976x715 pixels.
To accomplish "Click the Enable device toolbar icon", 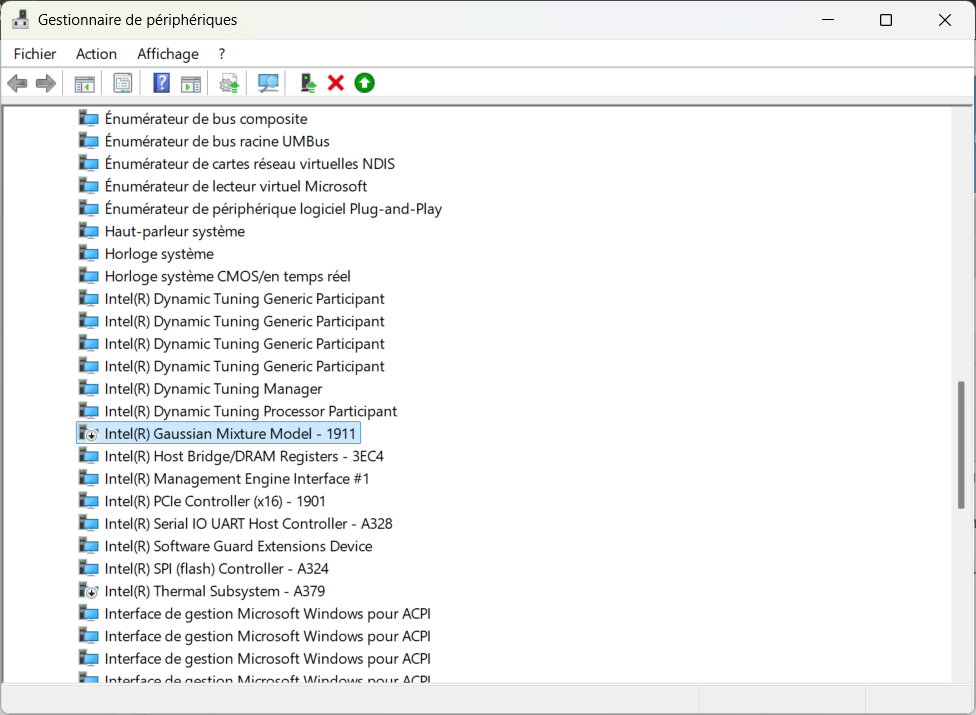I will click(308, 83).
